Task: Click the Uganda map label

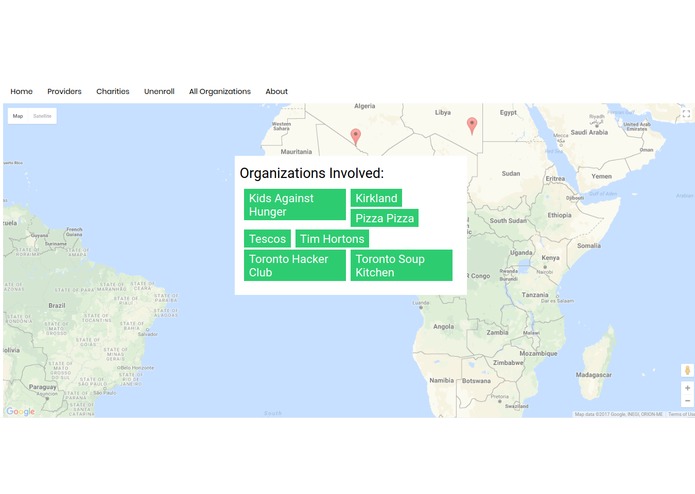Action: (521, 253)
